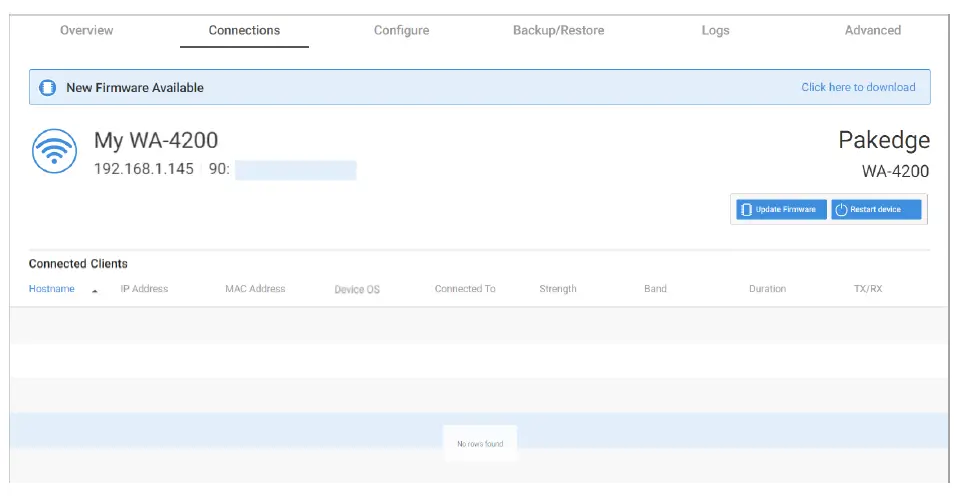Select the Connections tab
This screenshot has height=498, width=959.
[x=244, y=30]
